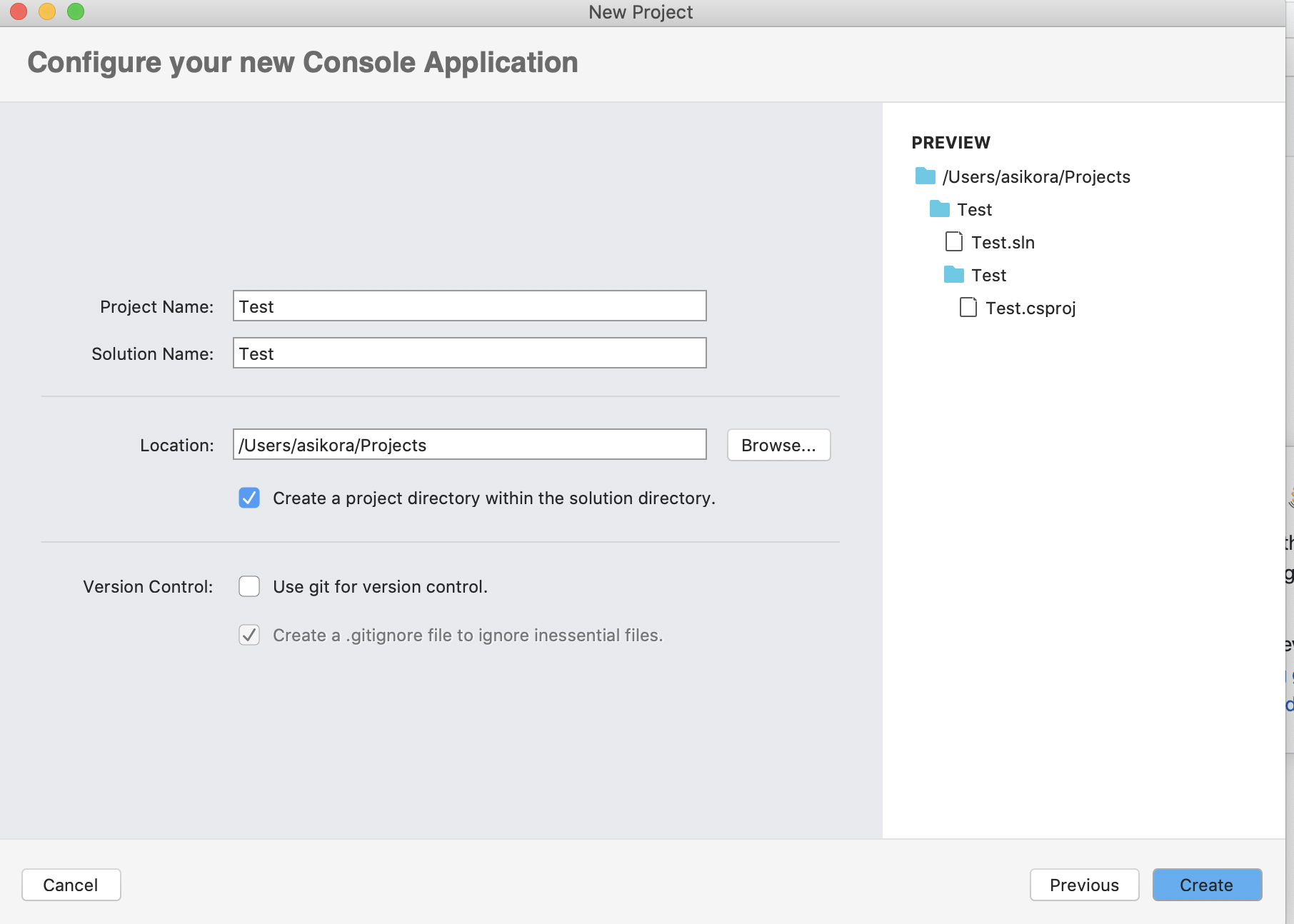Enable Use git for version control
Image resolution: width=1294 pixels, height=924 pixels.
249,586
